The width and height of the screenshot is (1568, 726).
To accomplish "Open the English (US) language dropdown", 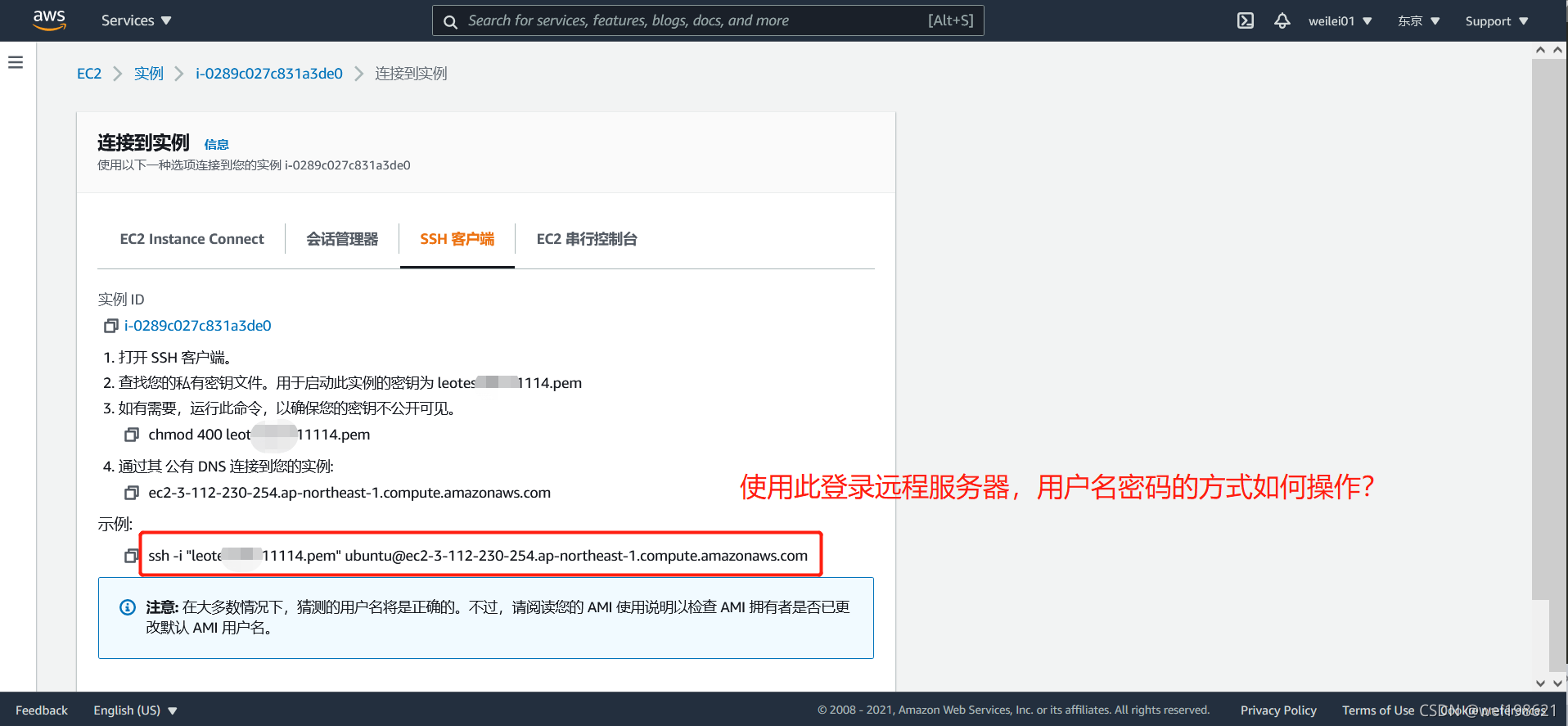I will 135,710.
